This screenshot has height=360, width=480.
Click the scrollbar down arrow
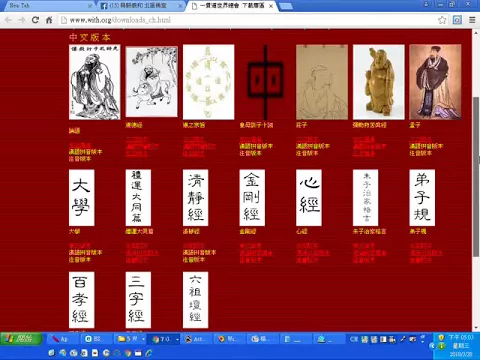(x=476, y=328)
